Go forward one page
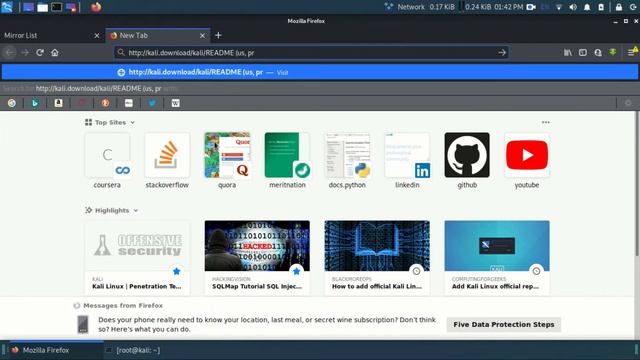Screen dimensions: 640x360 [25, 53]
